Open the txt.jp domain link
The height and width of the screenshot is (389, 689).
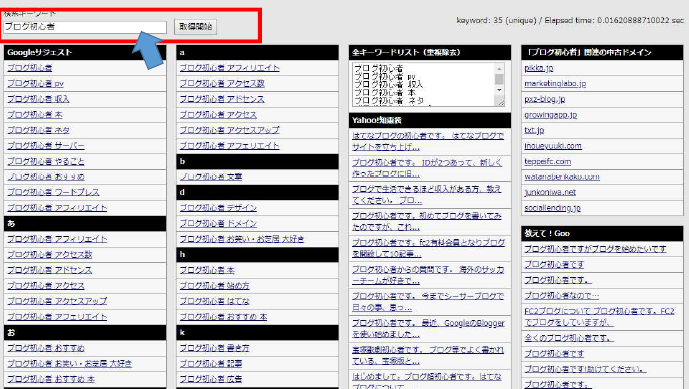(x=534, y=130)
